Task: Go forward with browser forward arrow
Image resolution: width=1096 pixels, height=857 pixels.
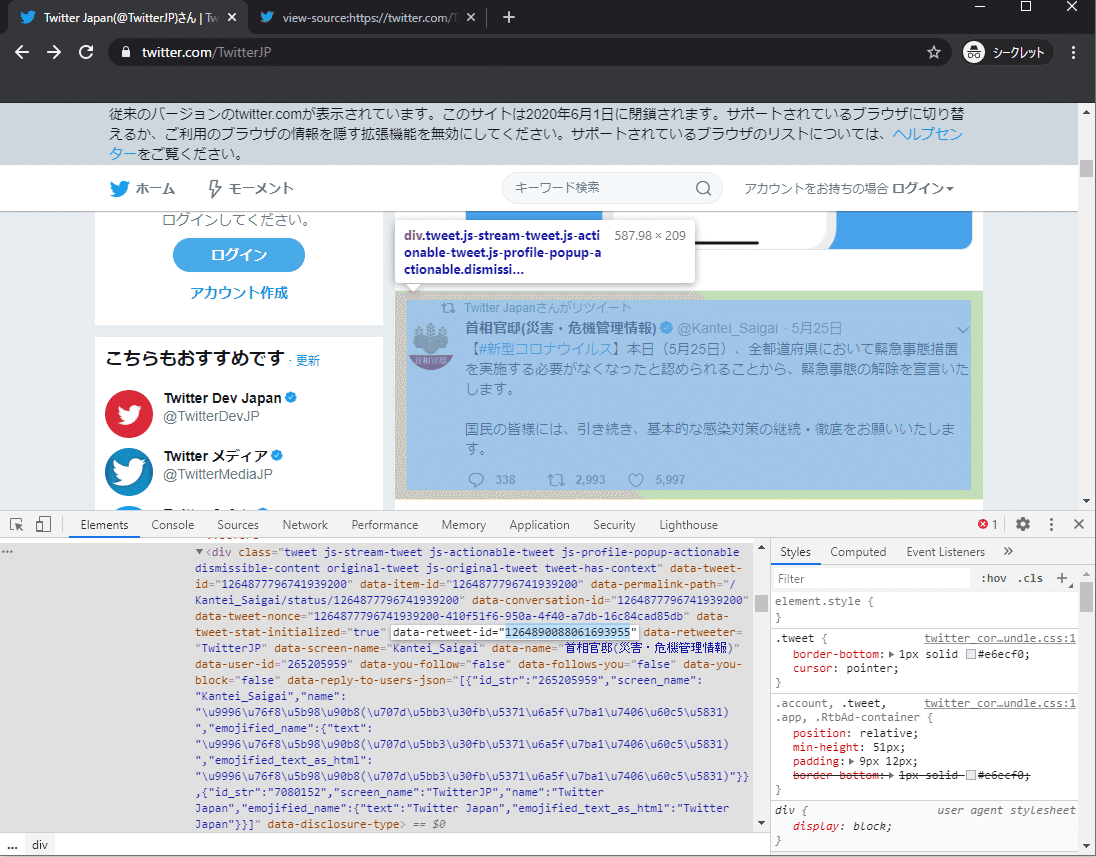Action: pos(54,52)
